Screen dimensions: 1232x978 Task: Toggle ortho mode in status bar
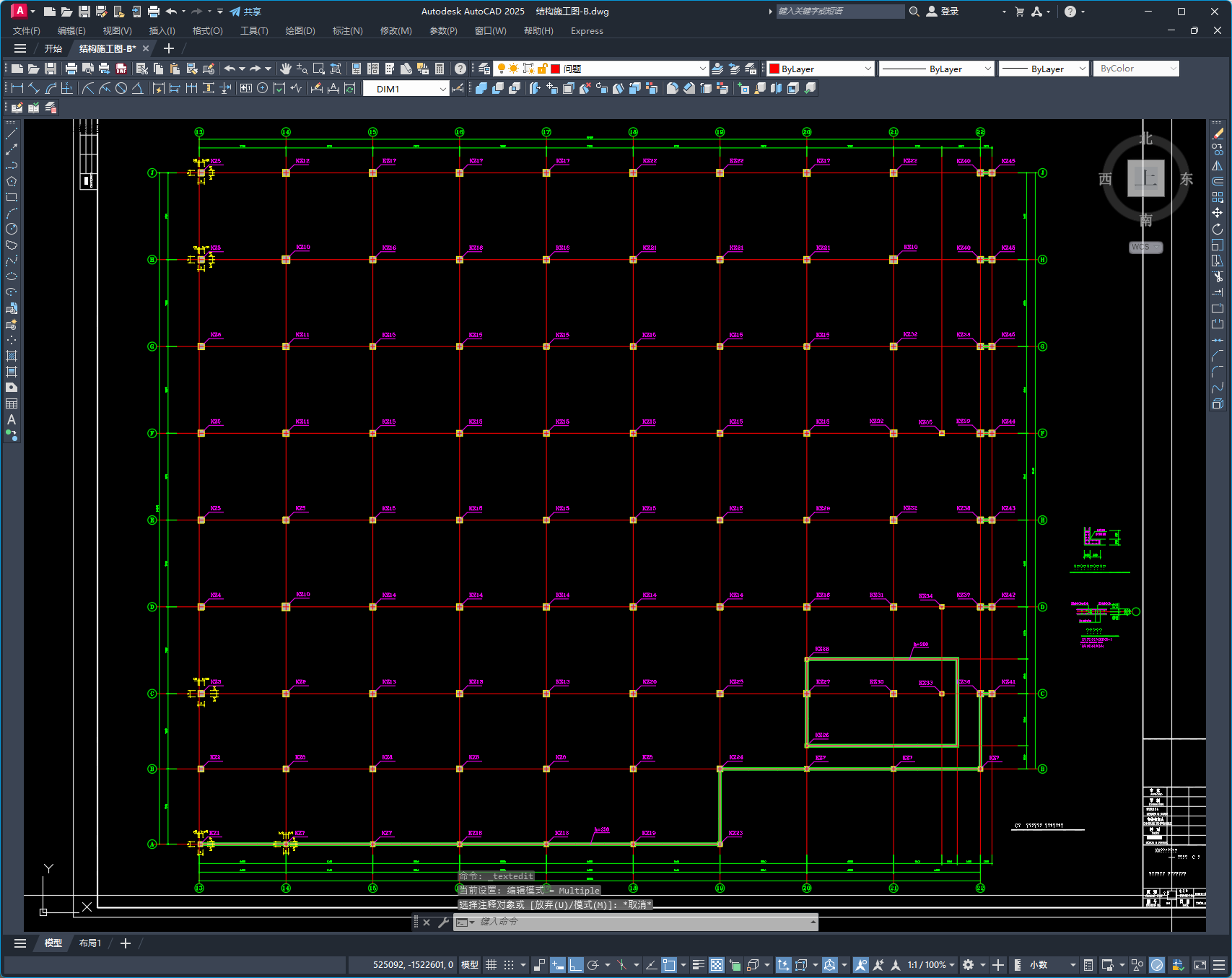[x=575, y=965]
